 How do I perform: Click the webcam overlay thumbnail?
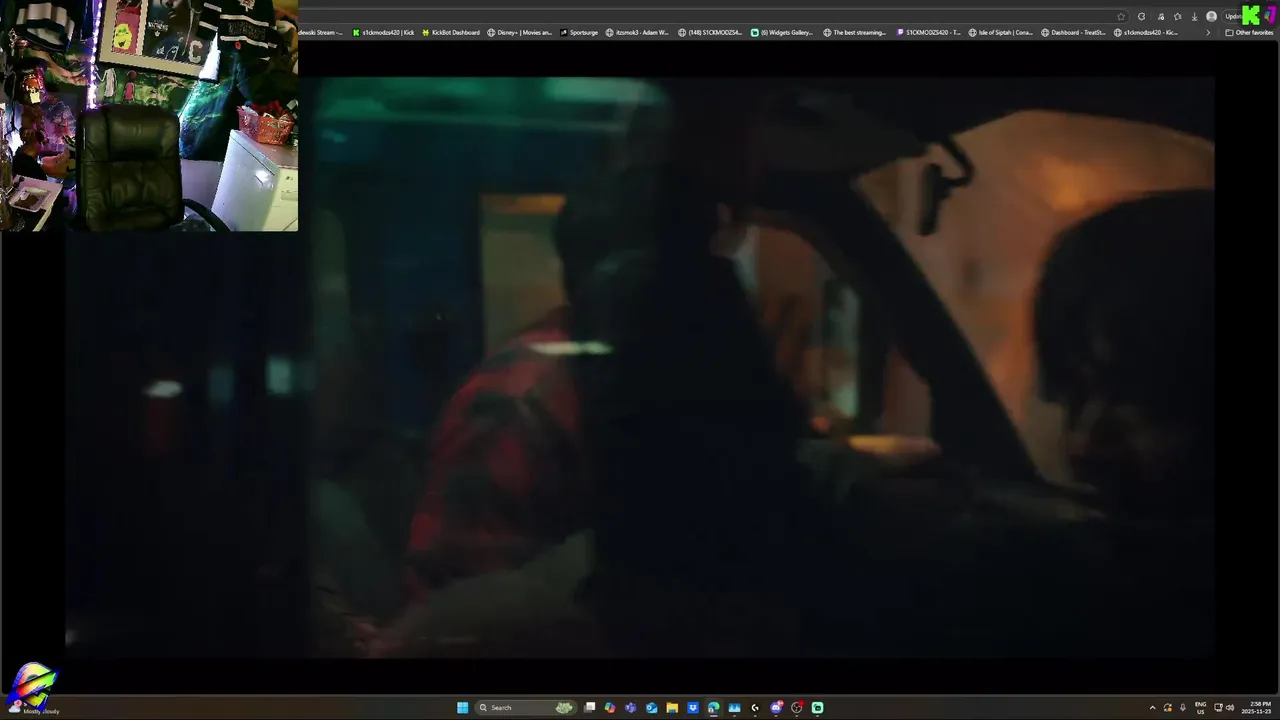tap(149, 115)
